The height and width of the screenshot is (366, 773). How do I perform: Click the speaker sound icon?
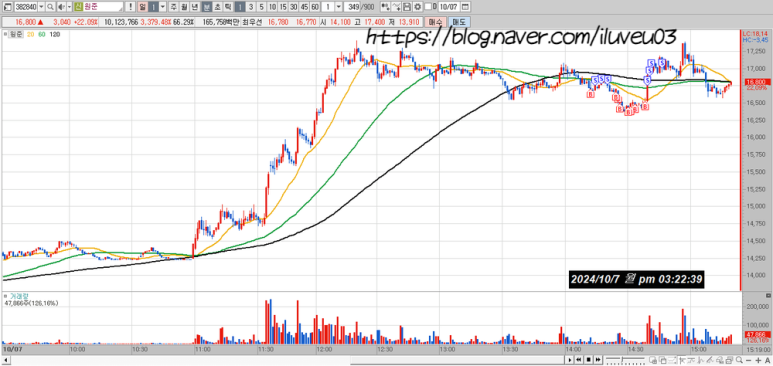(x=61, y=7)
